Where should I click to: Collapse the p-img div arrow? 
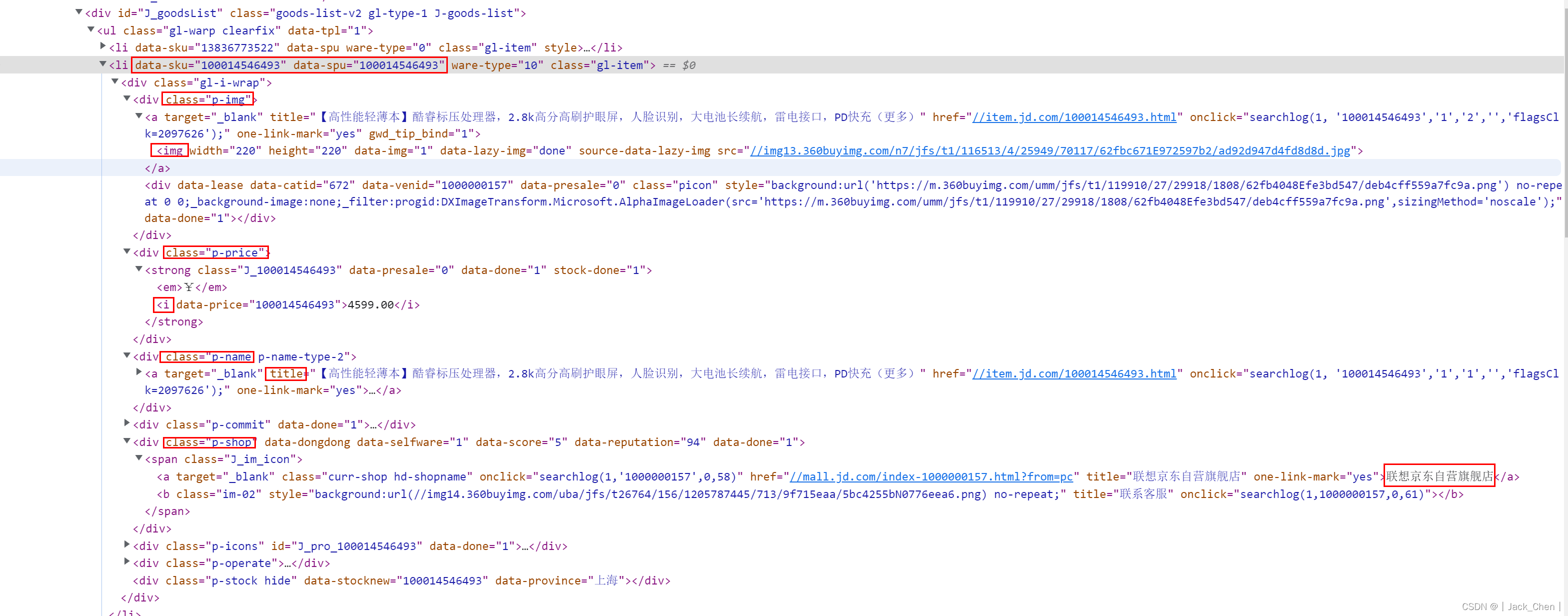tap(126, 98)
